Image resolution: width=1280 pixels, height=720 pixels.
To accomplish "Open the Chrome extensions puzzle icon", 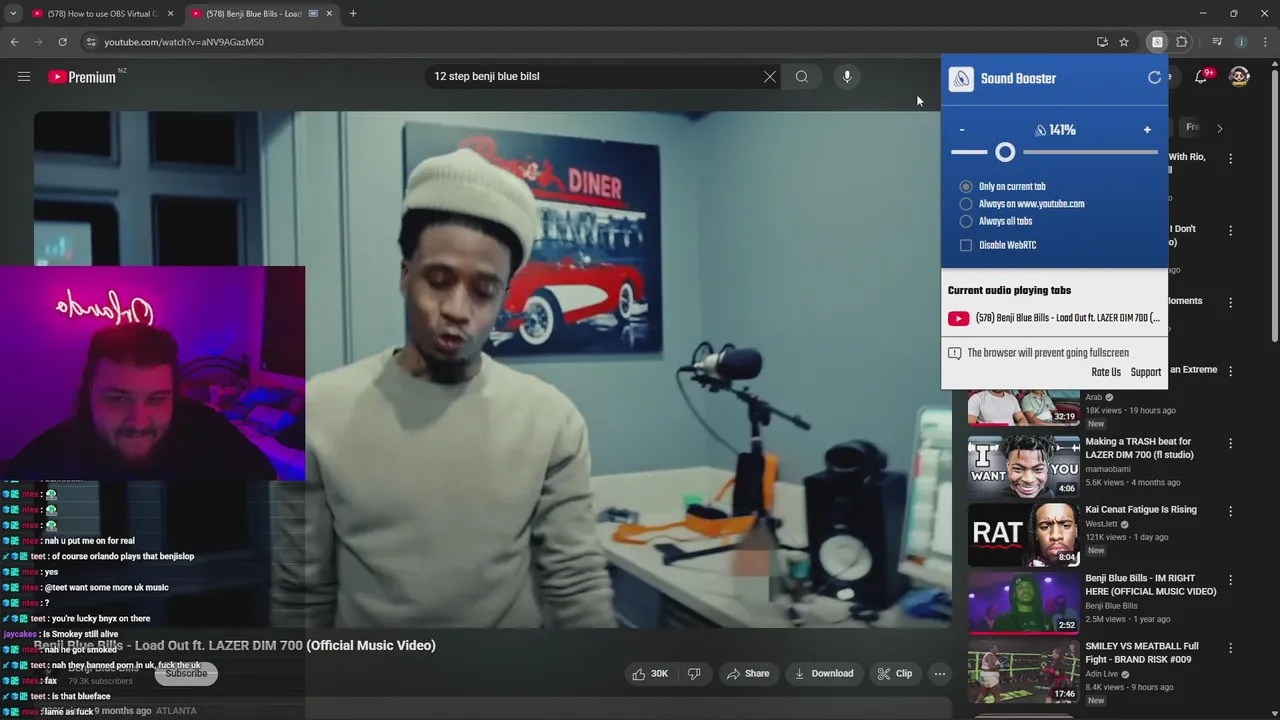I will (1182, 42).
